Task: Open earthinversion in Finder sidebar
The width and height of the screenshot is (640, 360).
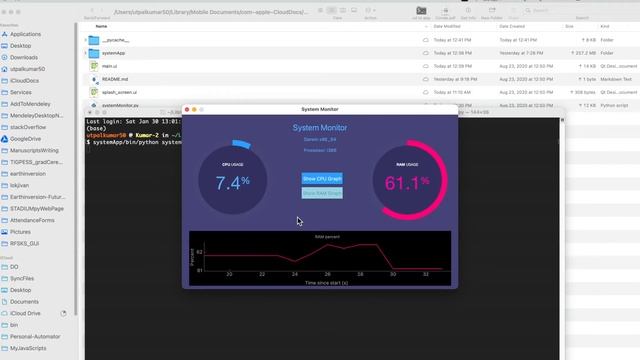Action: [x=28, y=174]
